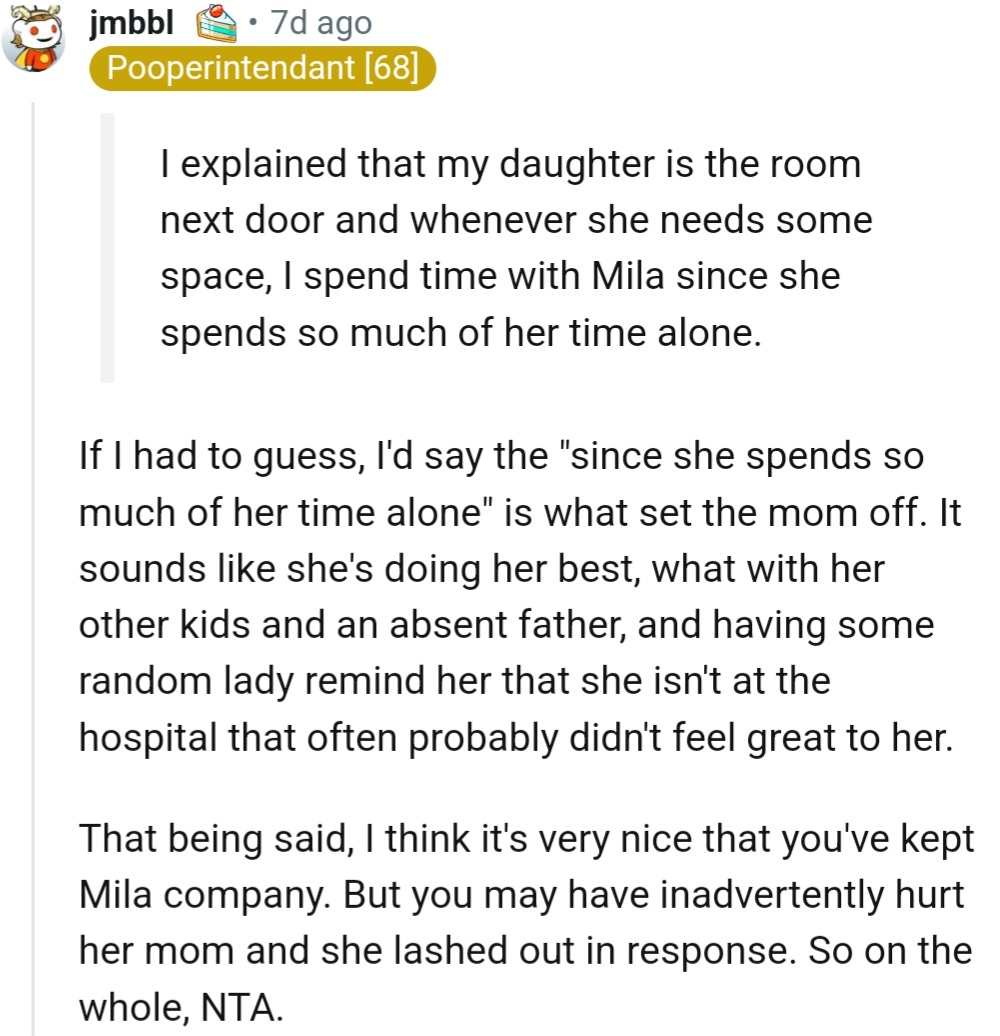Click the quoted line starting "I explained that"

(510, 164)
